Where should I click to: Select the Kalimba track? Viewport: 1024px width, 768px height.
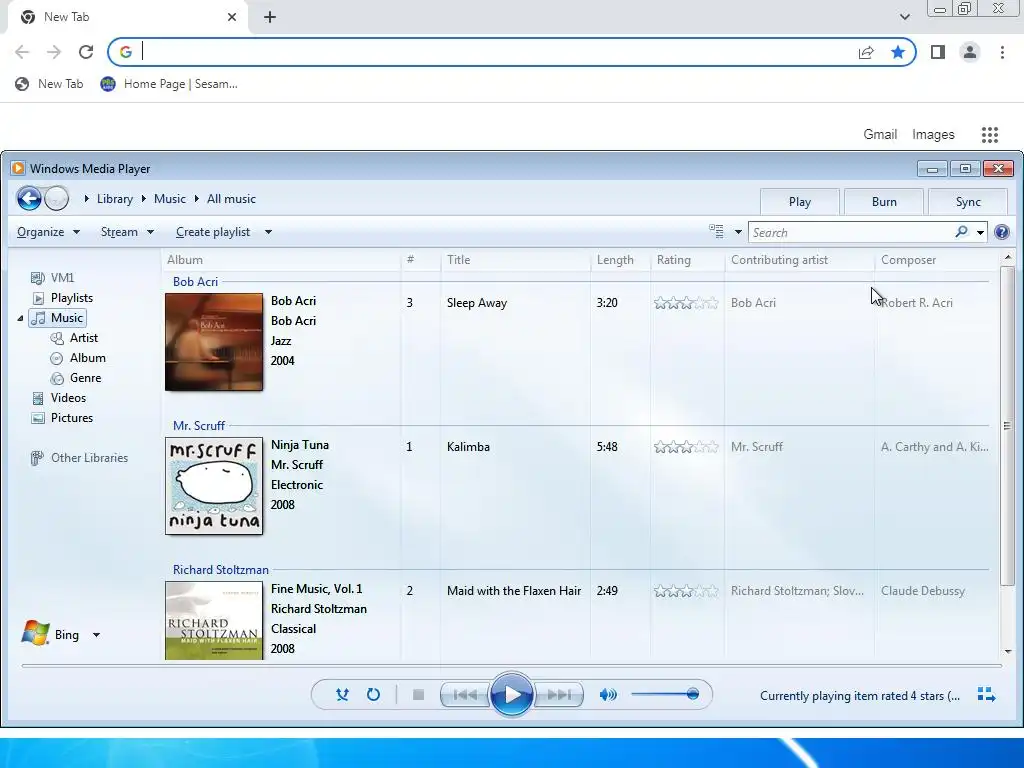[468, 447]
